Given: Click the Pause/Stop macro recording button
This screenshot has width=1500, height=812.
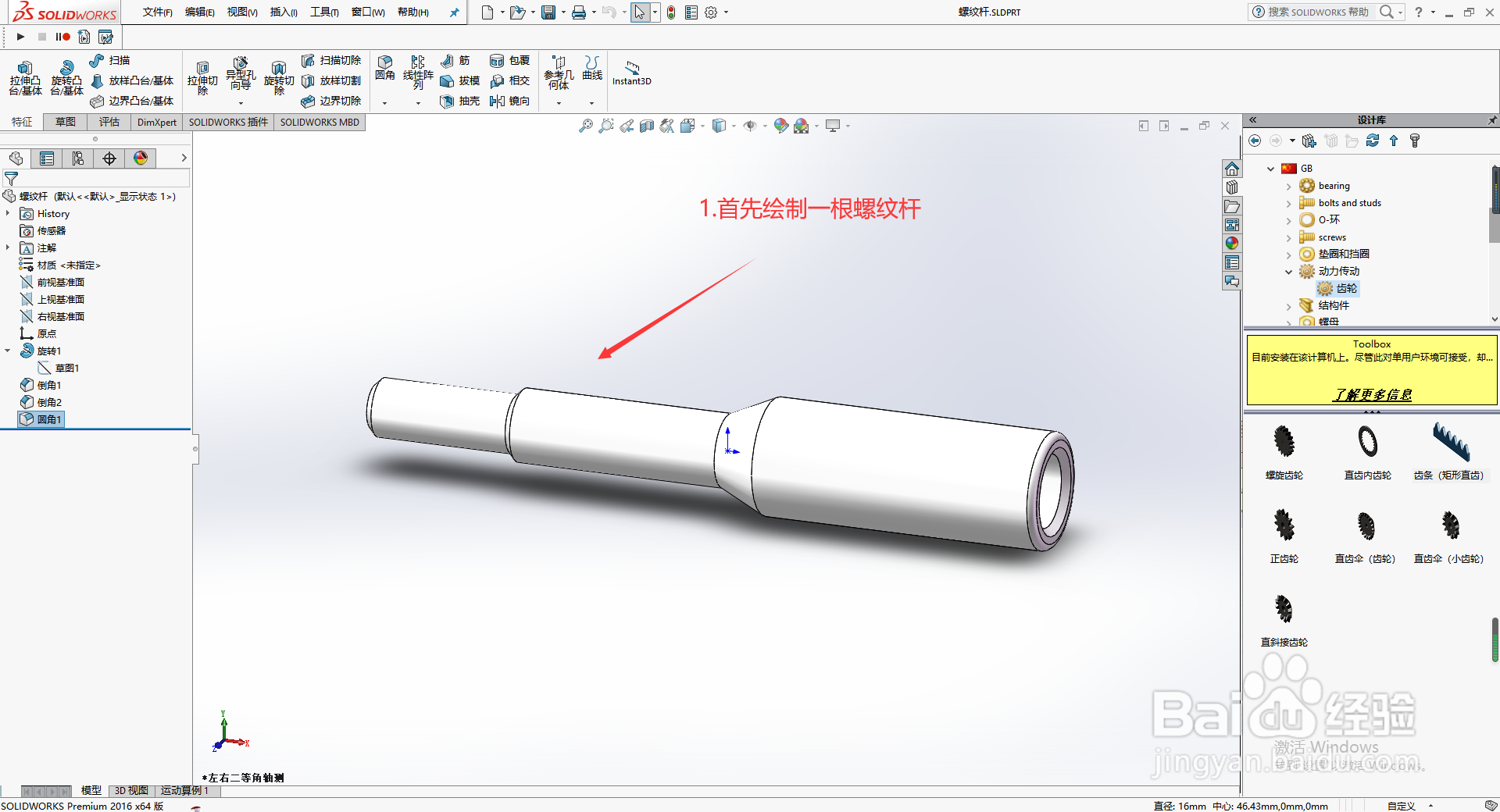Looking at the screenshot, I should coord(63,37).
